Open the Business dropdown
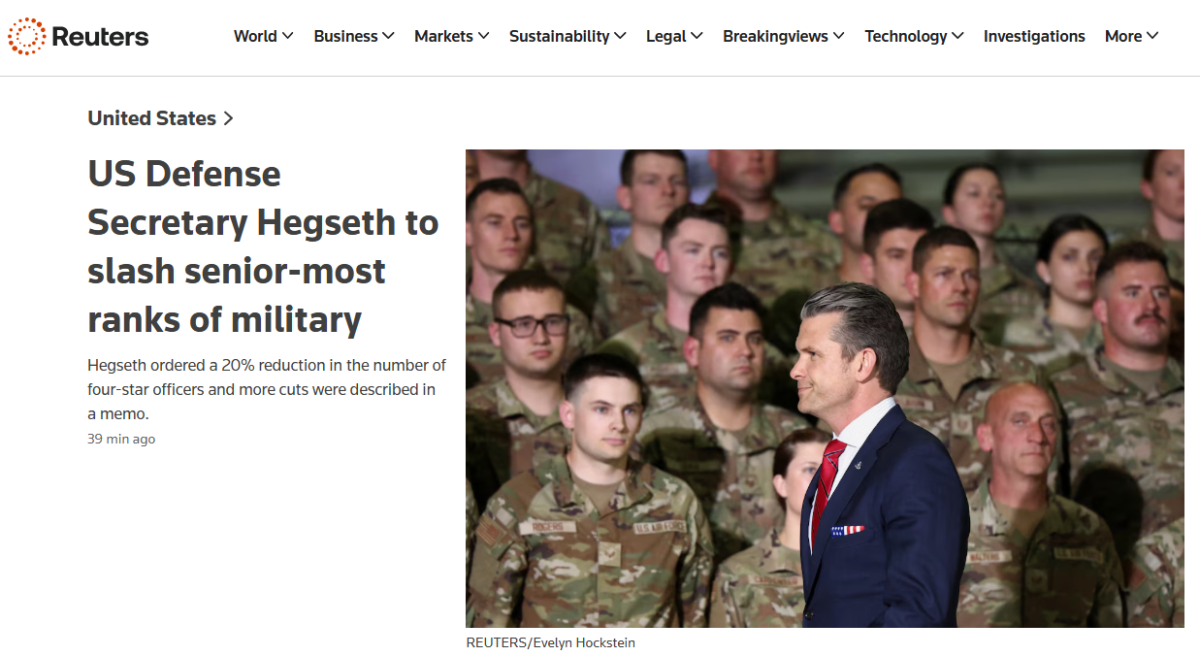The height and width of the screenshot is (656, 1200). point(354,36)
